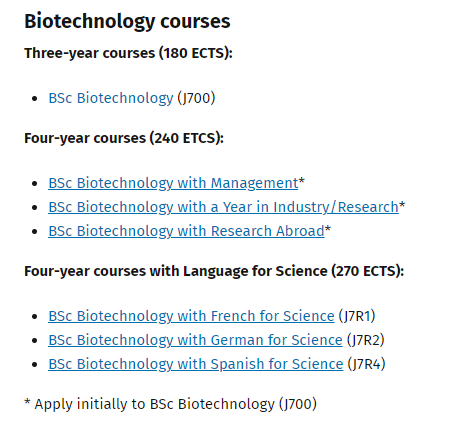Click the Apply initially to BSc Biotechnology footnote
Viewport: 453px width, 429px height.
170,404
